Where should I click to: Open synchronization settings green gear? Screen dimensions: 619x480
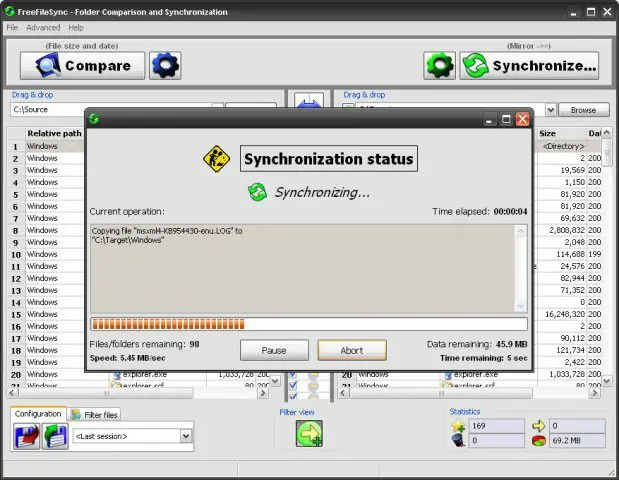coord(439,66)
